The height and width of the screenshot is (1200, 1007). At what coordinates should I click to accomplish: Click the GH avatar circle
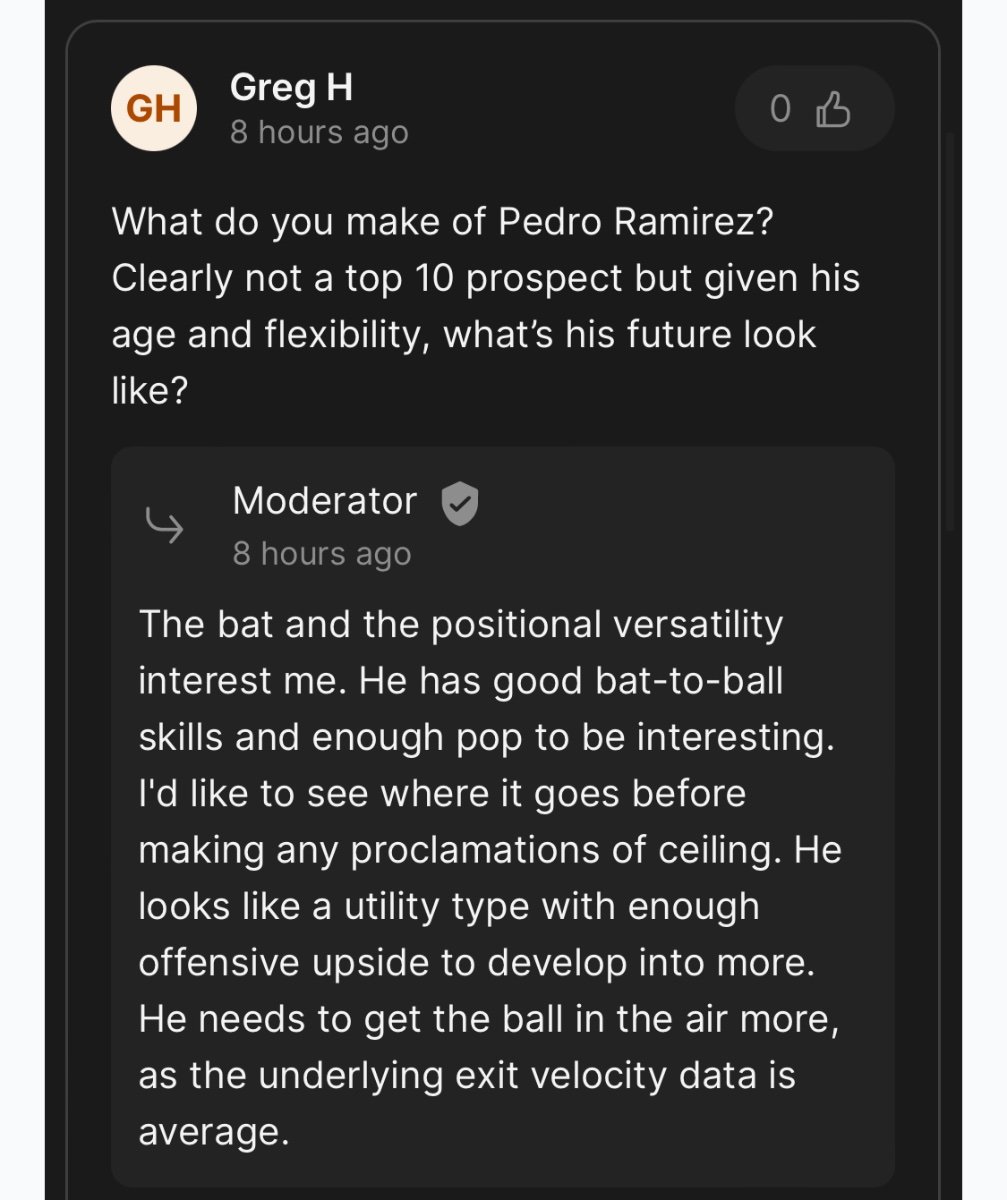[152, 108]
